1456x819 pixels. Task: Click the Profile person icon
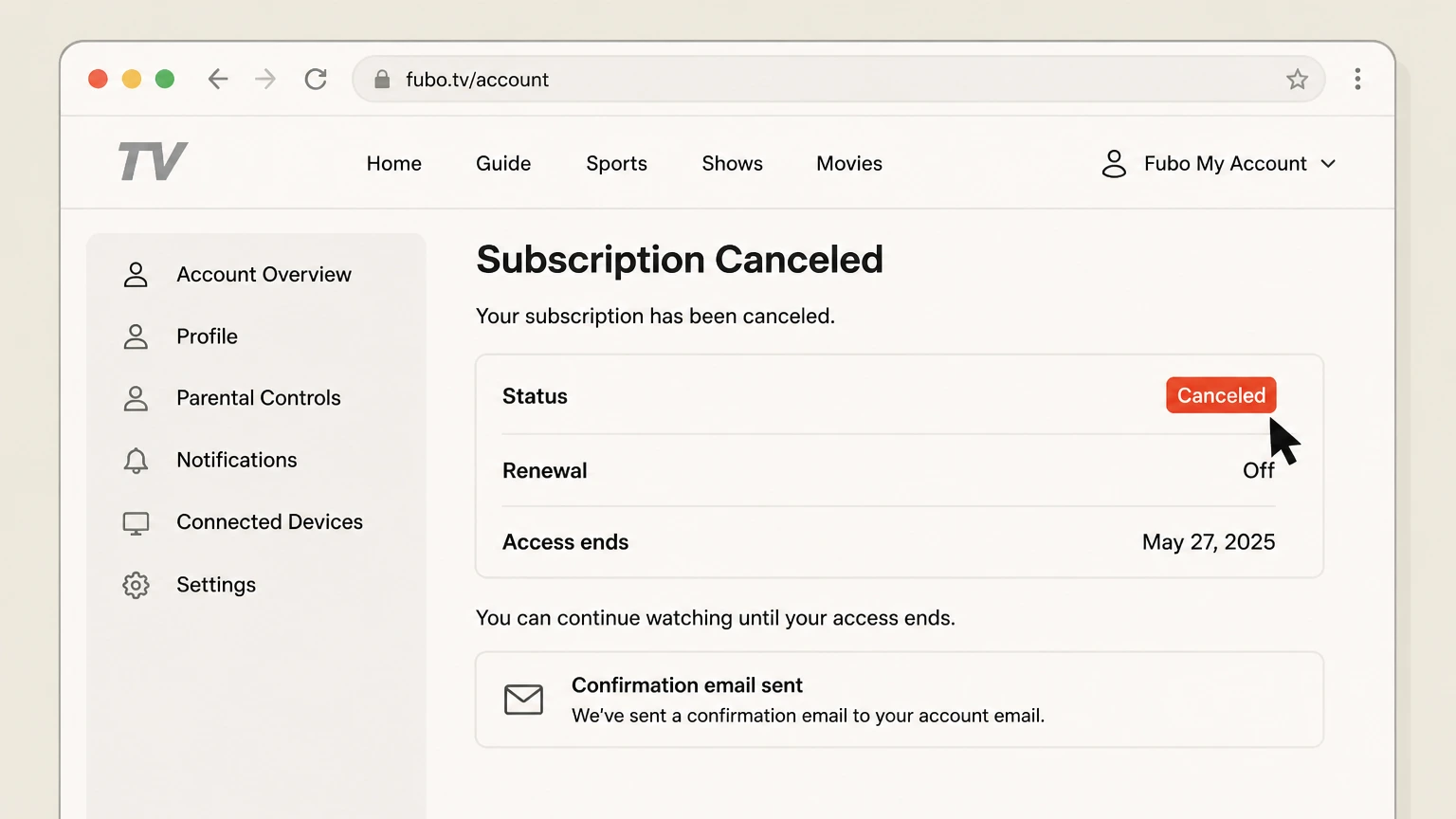pyautogui.click(x=136, y=337)
